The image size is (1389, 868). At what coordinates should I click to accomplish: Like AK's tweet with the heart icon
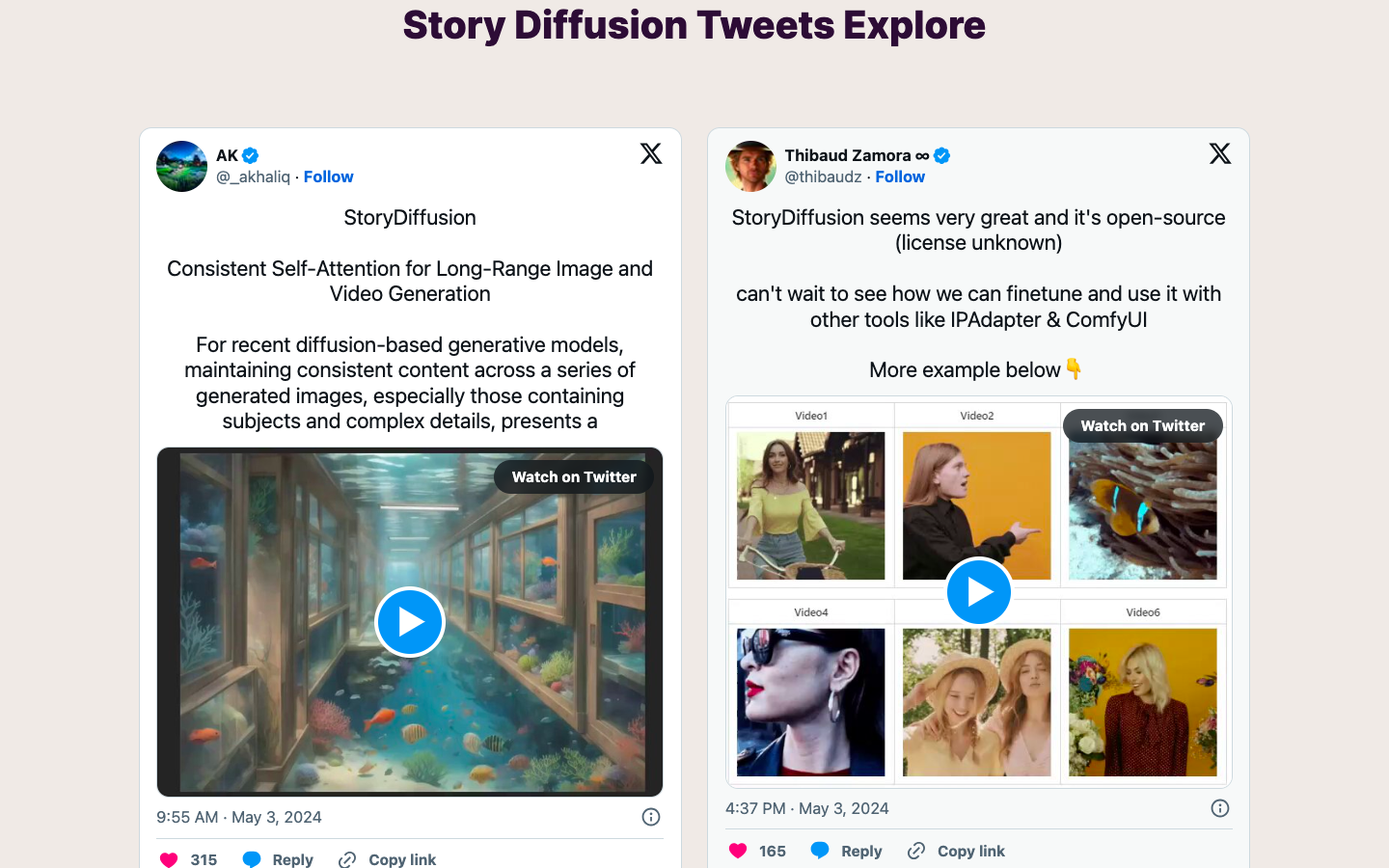169,859
